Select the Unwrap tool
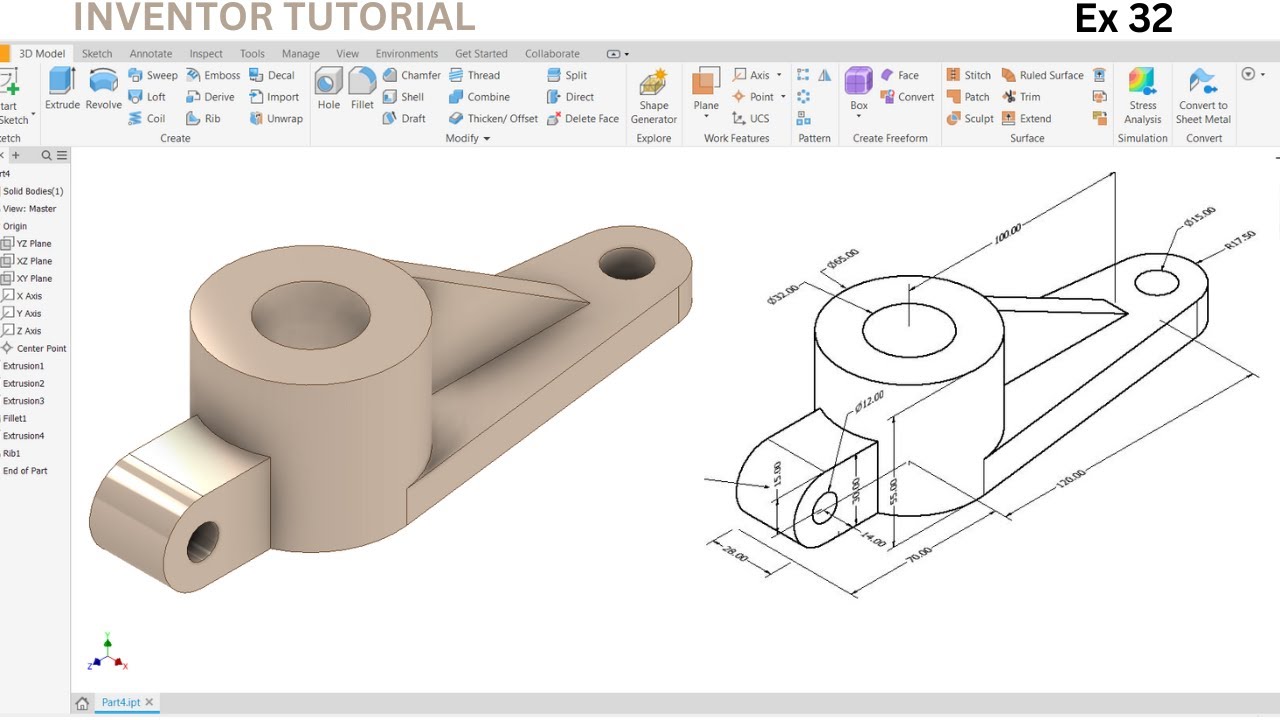Image resolution: width=1280 pixels, height=720 pixels. [x=276, y=118]
